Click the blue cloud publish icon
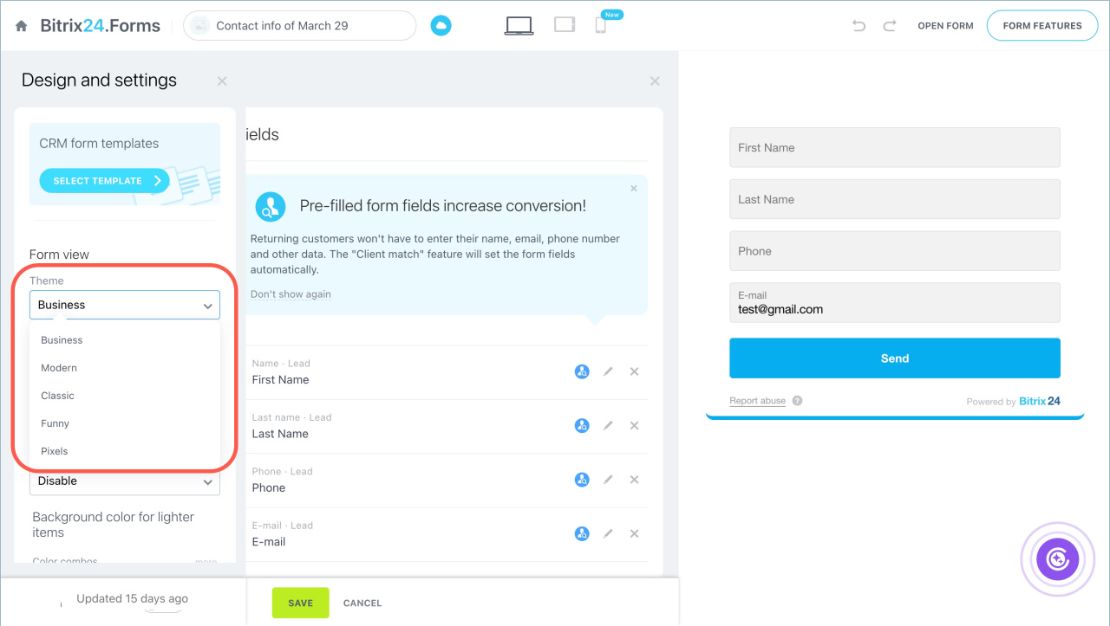This screenshot has height=626, width=1110. 441,25
